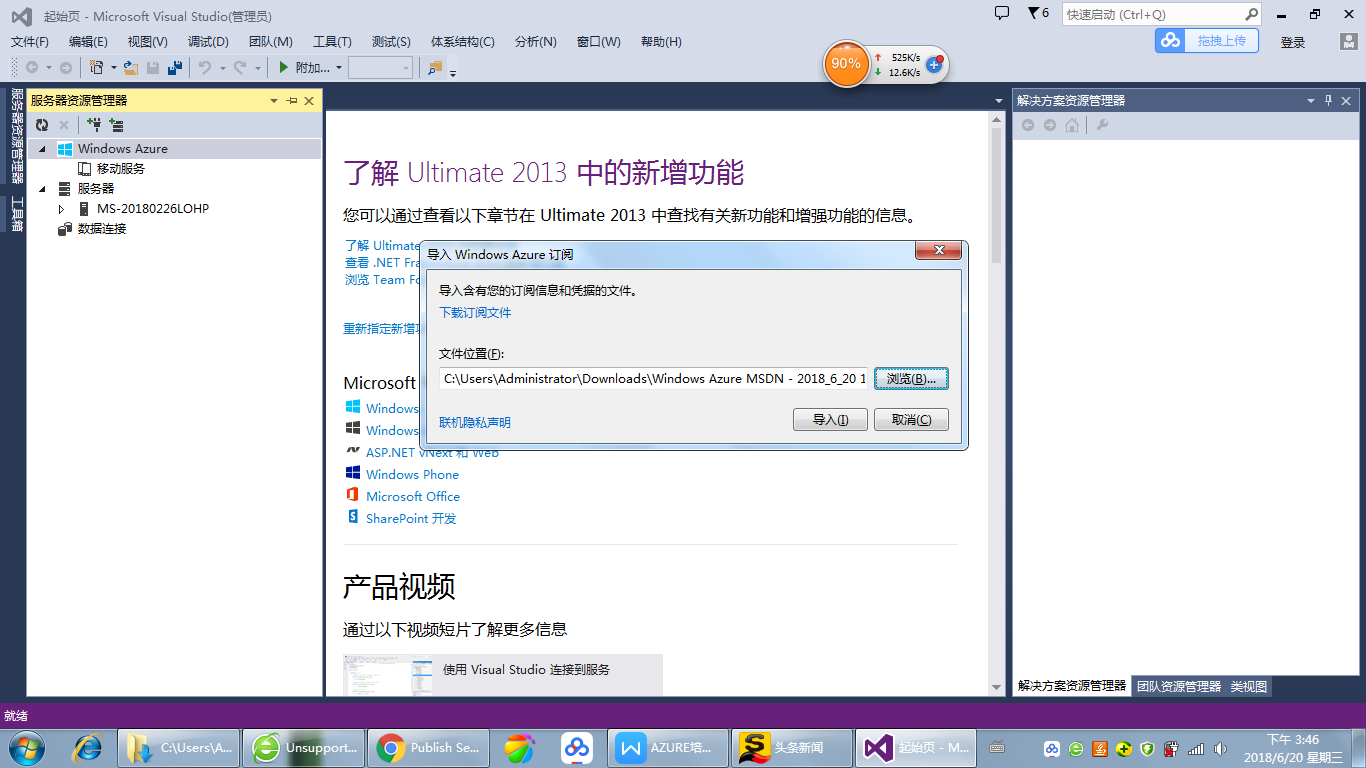Open the document tab list dropdown arrow
The width and height of the screenshot is (1366, 768).
coord(998,101)
